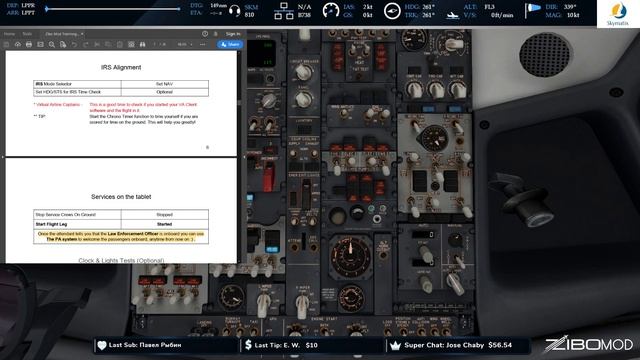Click the 'IRS Alignment' heading in the PDF
640x360 pixels.
(121, 67)
